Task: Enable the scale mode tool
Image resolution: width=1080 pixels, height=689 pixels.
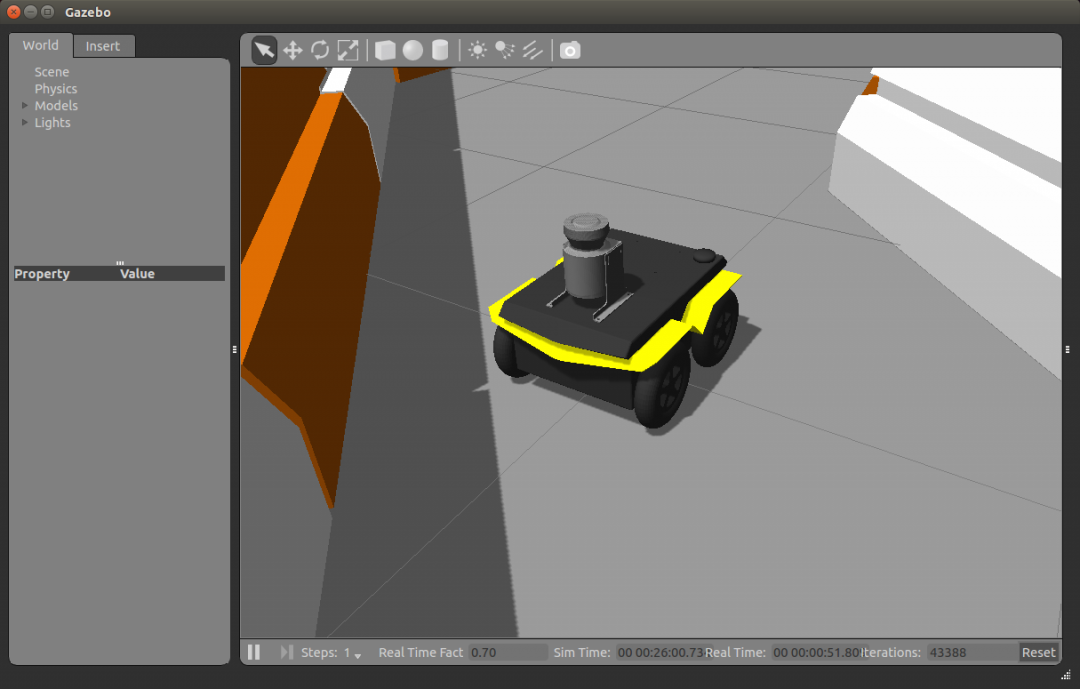Action: [348, 49]
